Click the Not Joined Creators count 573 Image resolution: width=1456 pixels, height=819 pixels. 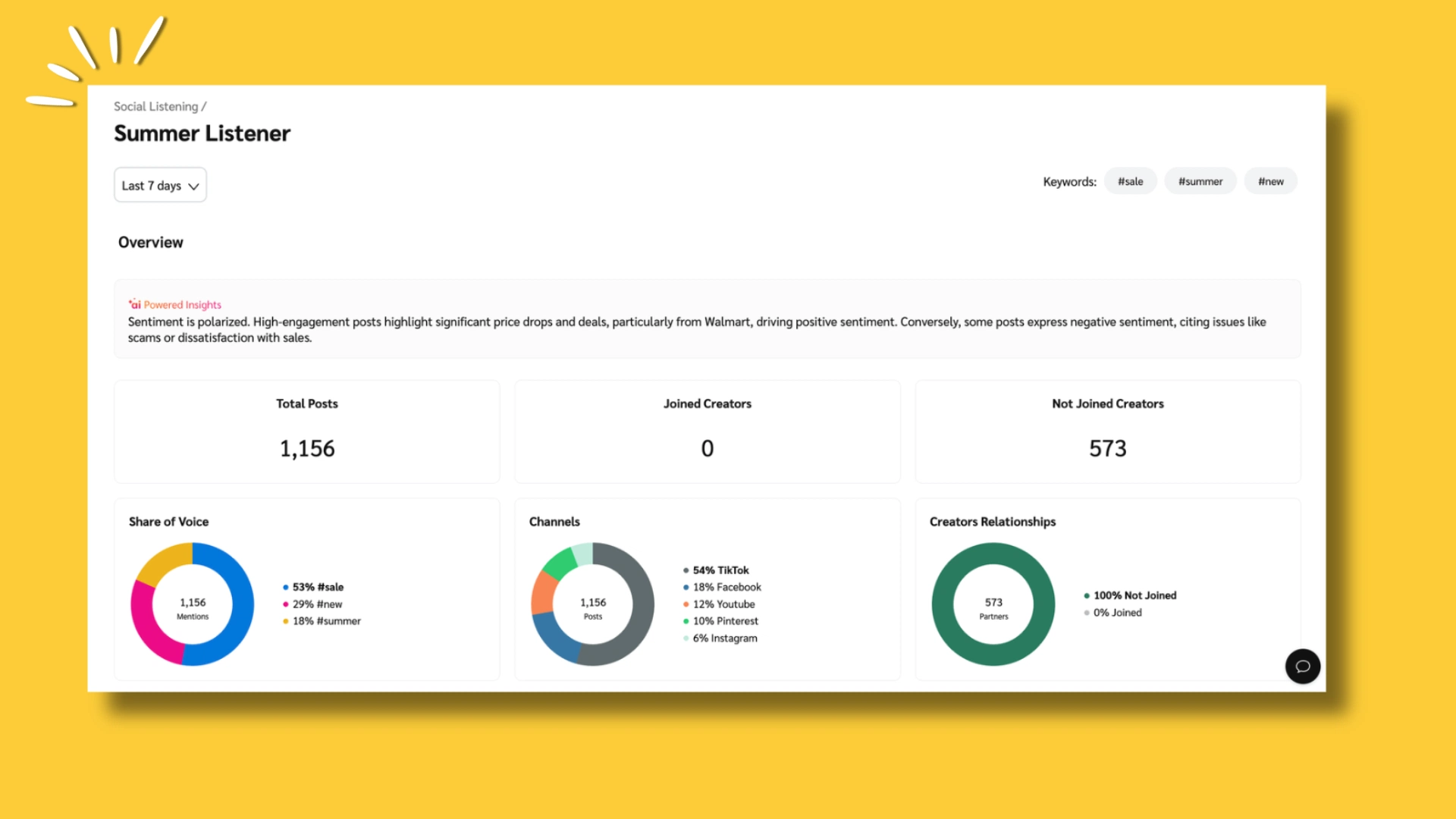(x=1107, y=448)
